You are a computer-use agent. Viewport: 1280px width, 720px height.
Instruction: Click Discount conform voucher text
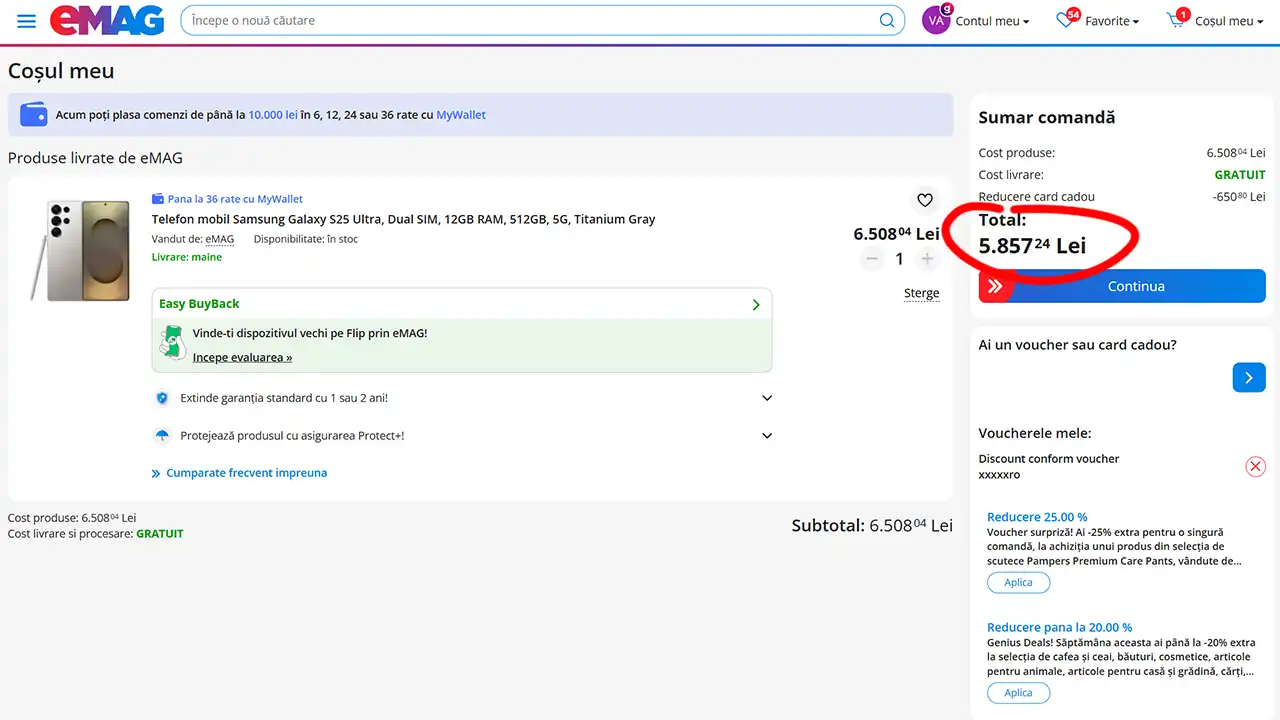[x=1048, y=459]
